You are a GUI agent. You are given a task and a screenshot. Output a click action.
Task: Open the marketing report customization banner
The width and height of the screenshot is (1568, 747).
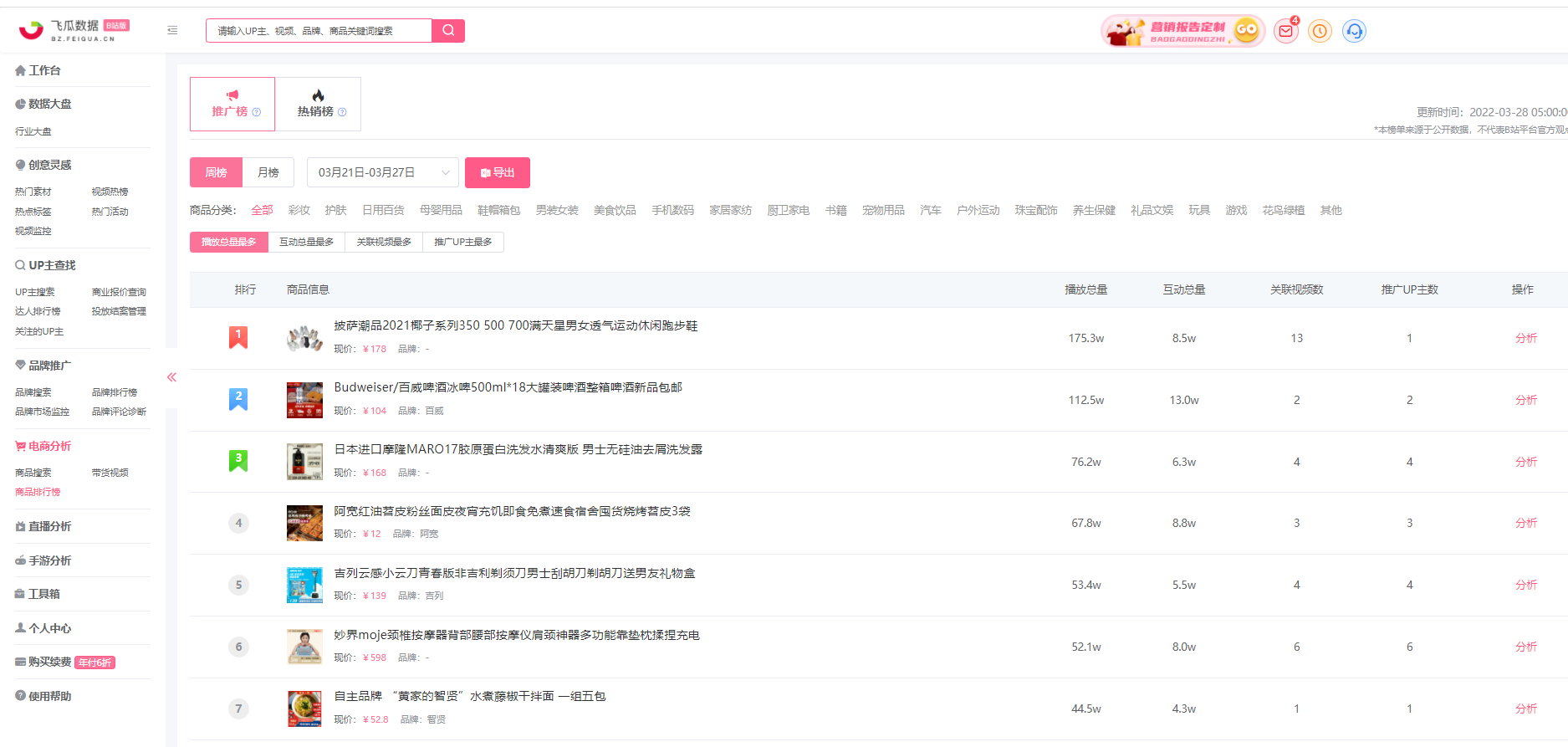point(1182,31)
